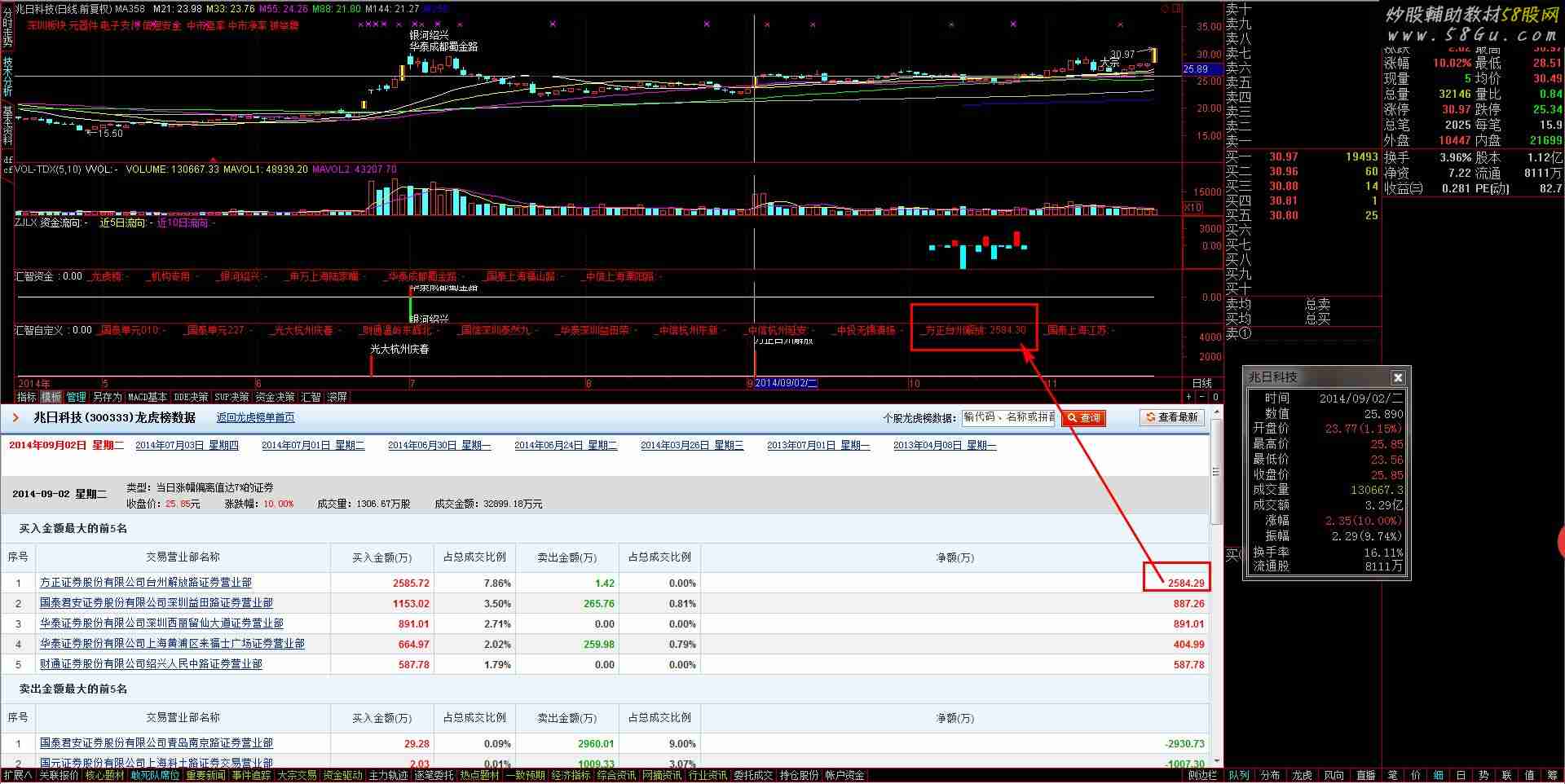
Task: Open the 大宗交易 bottom tab
Action: point(297,775)
